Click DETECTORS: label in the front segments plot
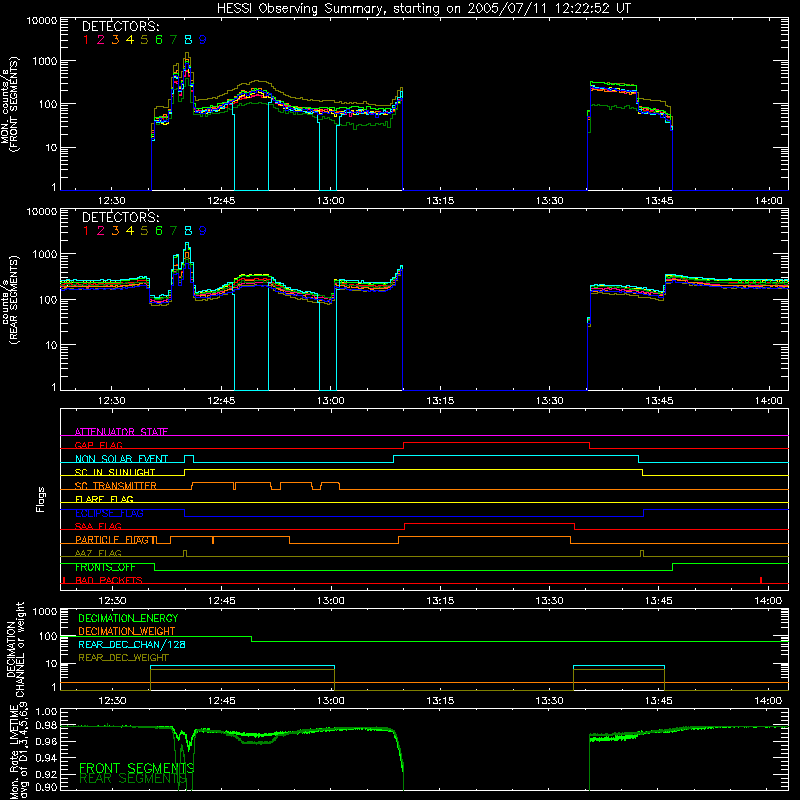This screenshot has width=800, height=800. [x=120, y=26]
